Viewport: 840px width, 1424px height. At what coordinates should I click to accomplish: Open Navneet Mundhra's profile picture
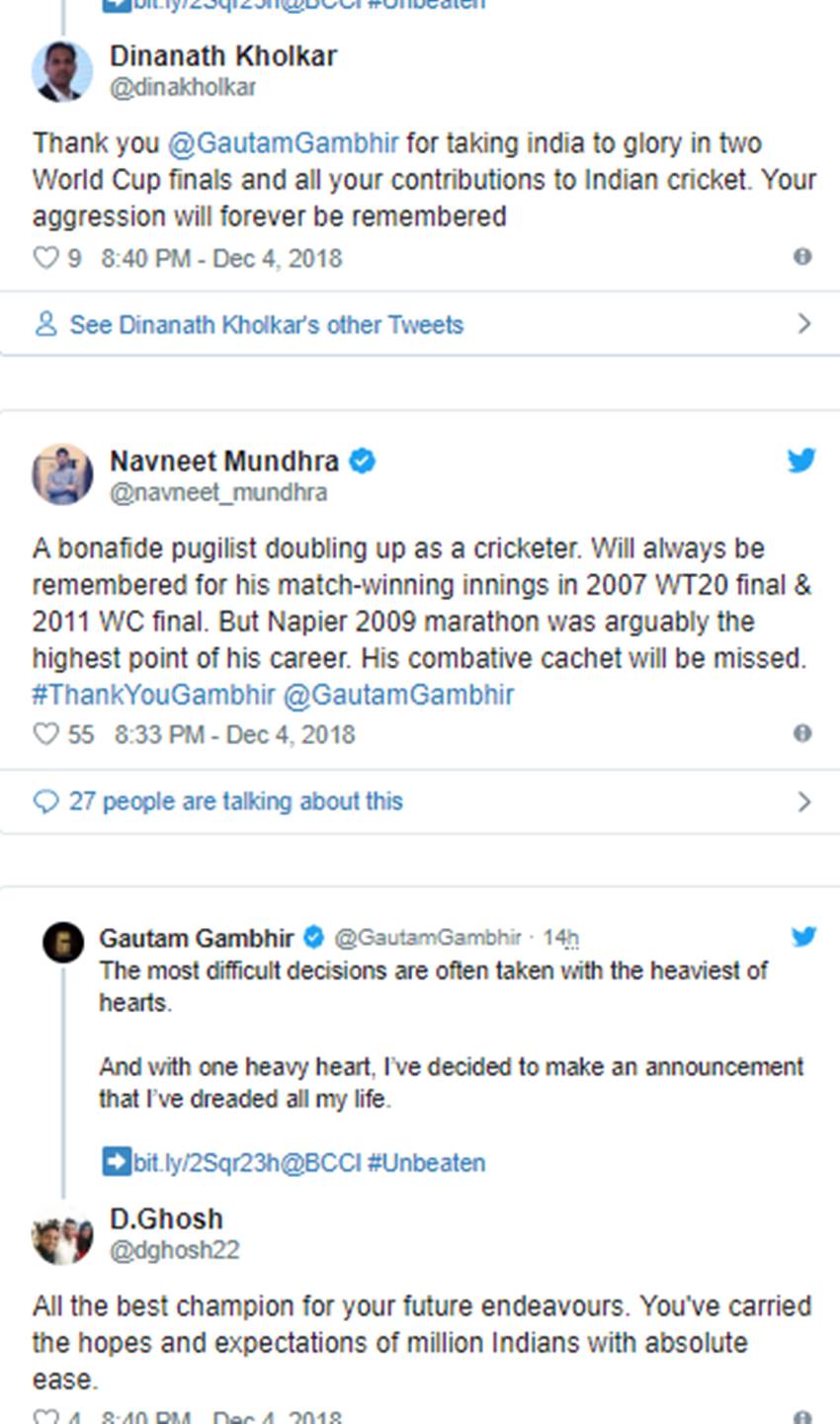click(62, 474)
